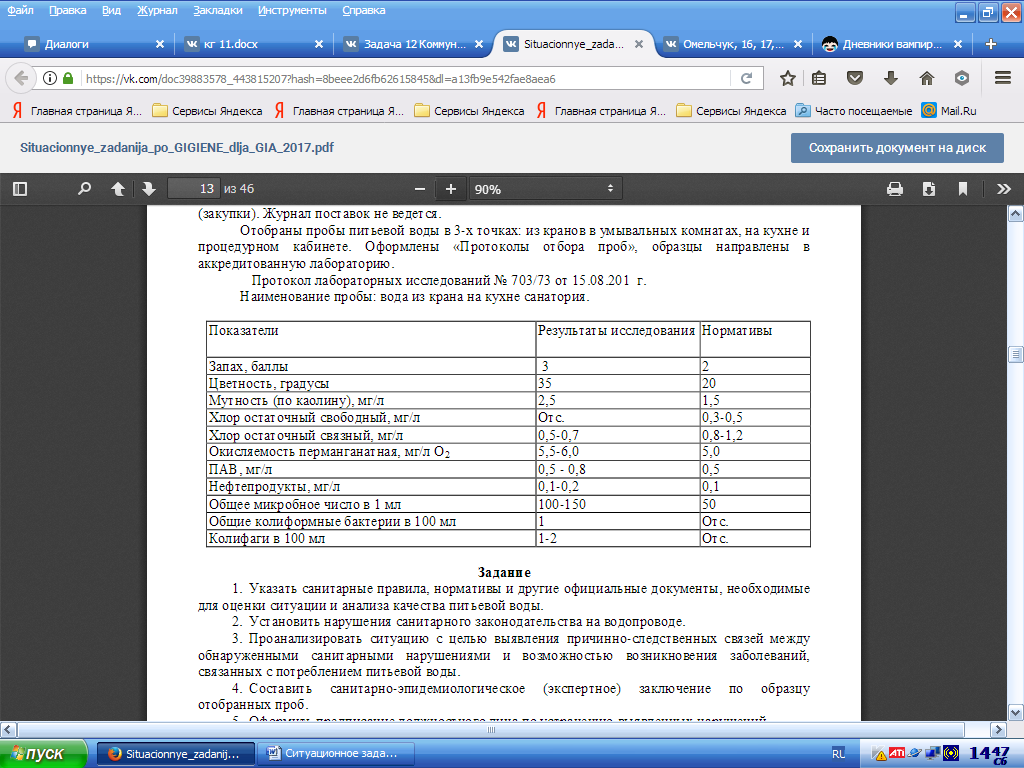Screen dimensions: 1024x768
Task: Open the Файл menu
Action: pyautogui.click(x=21, y=10)
